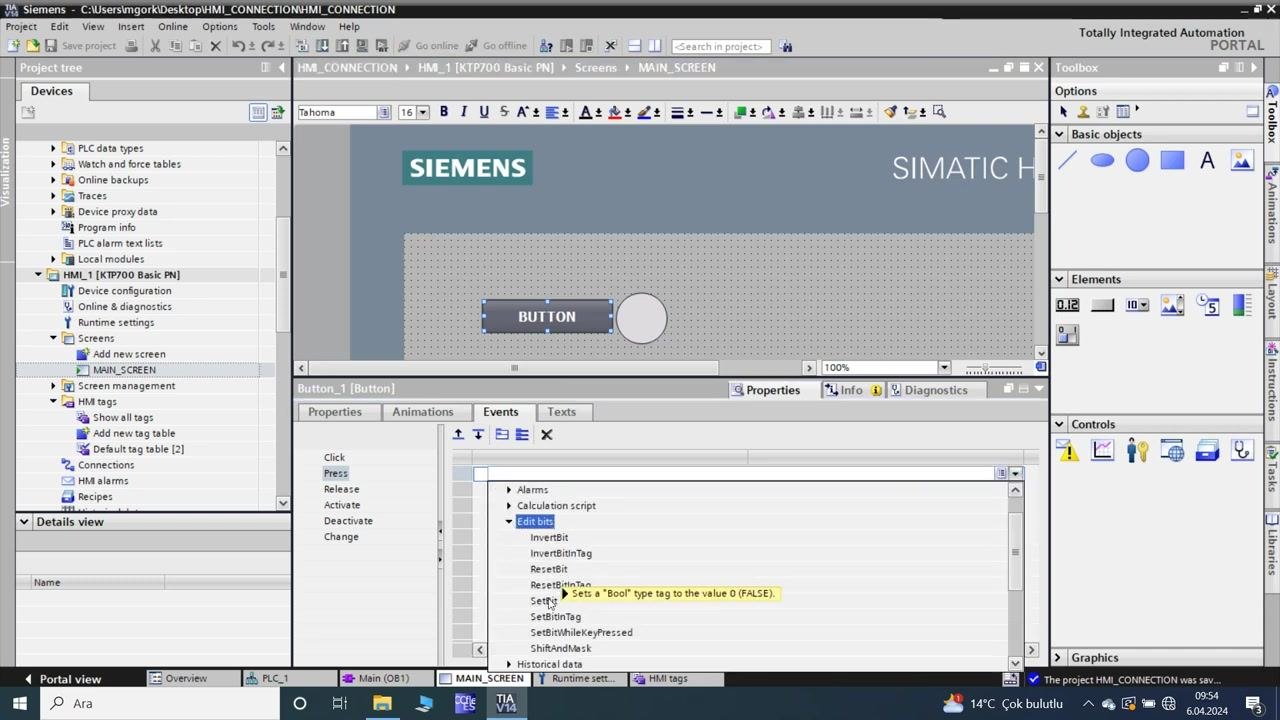Image resolution: width=1280 pixels, height=720 pixels.
Task: Collapse the Edit bits group
Action: [508, 522]
